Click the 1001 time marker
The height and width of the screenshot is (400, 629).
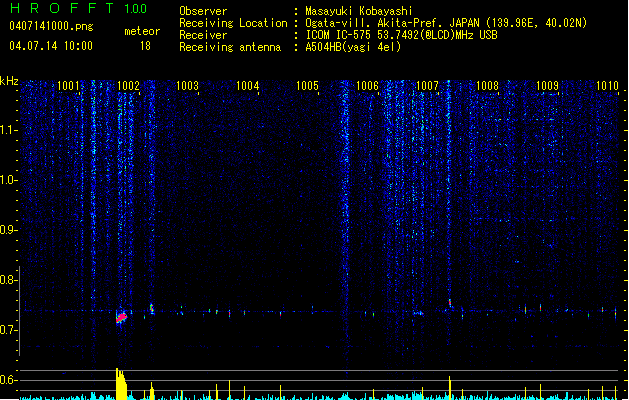[68, 86]
